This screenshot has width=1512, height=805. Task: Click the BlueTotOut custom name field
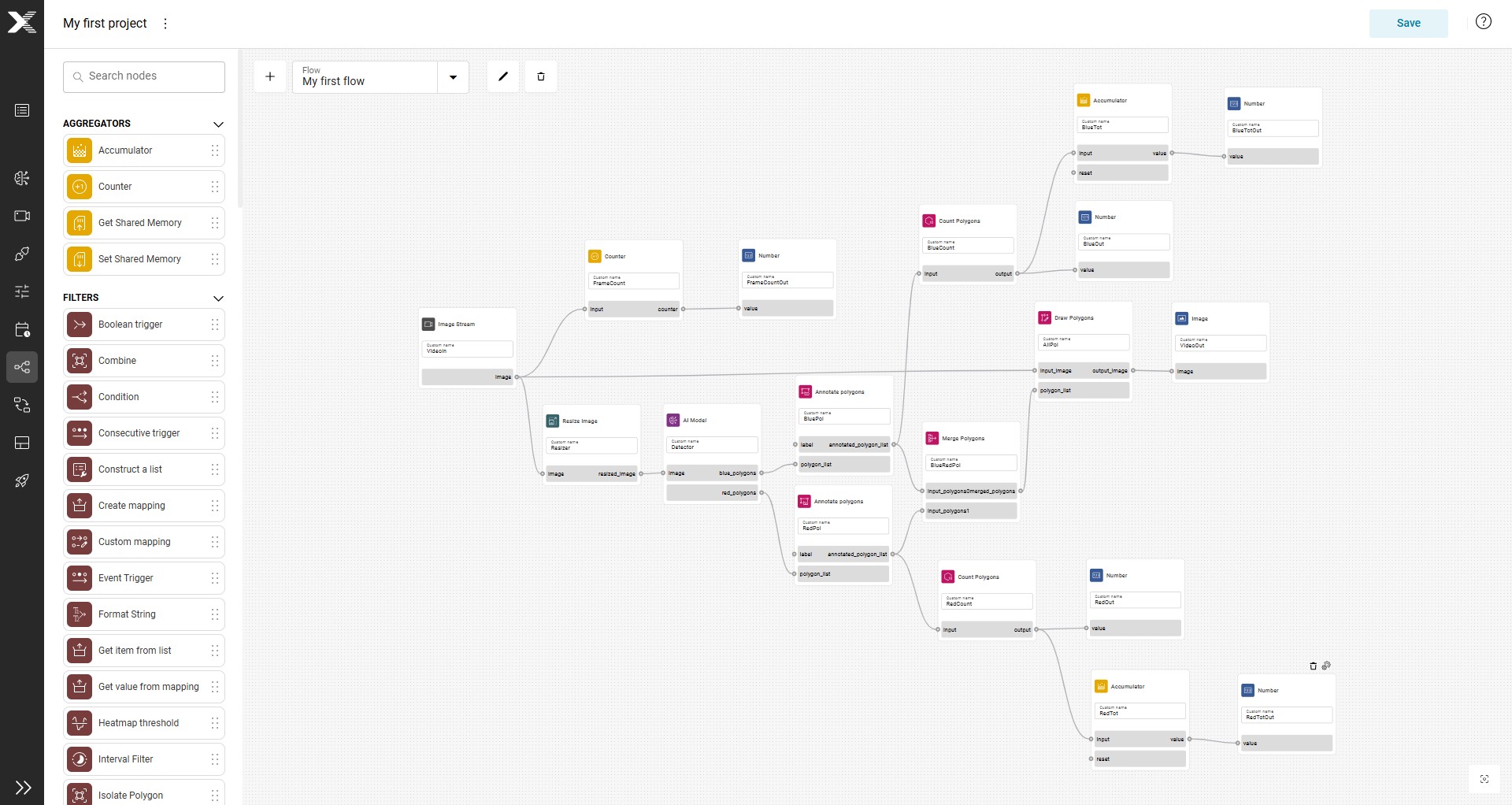point(1273,128)
